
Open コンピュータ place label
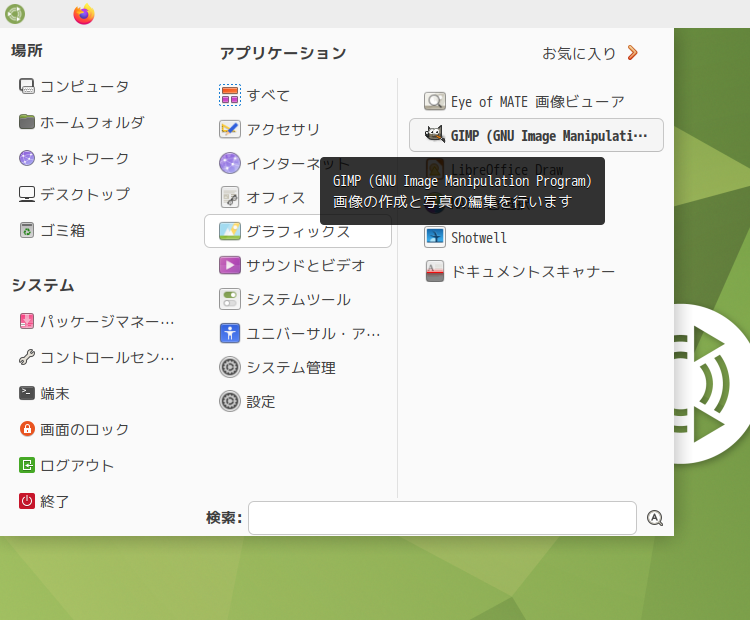click(85, 87)
